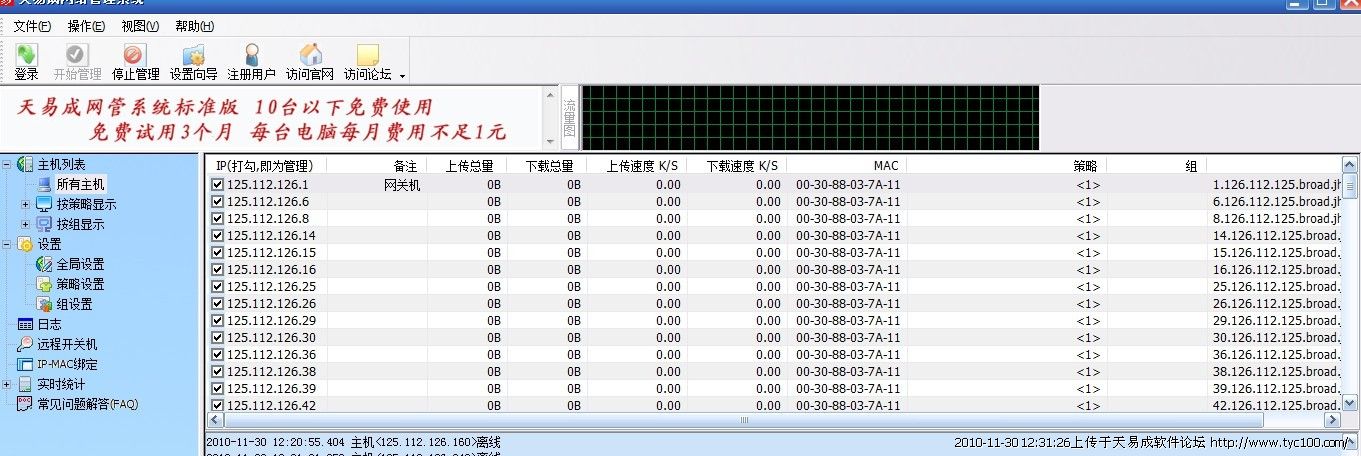Click the scroll-left arrow of horizontal scrollbar
Image resolution: width=1361 pixels, height=456 pixels.
pyautogui.click(x=215, y=420)
